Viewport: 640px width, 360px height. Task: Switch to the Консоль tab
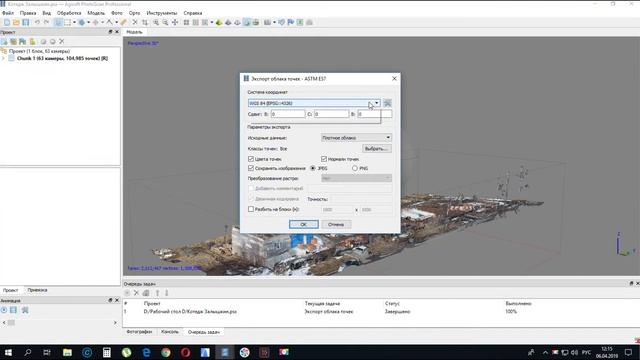(x=169, y=332)
